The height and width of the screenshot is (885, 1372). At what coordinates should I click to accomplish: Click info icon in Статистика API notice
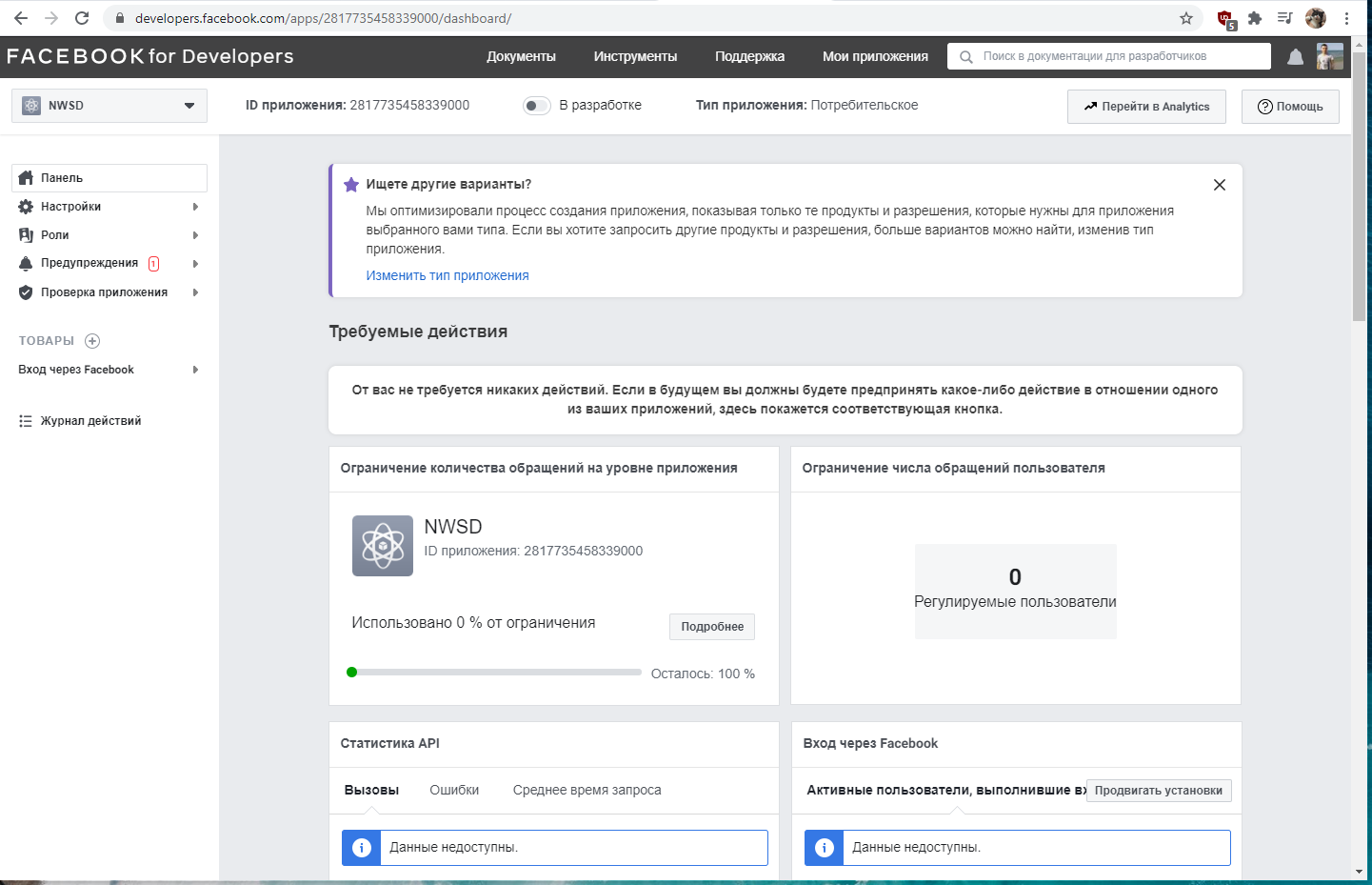[x=362, y=848]
